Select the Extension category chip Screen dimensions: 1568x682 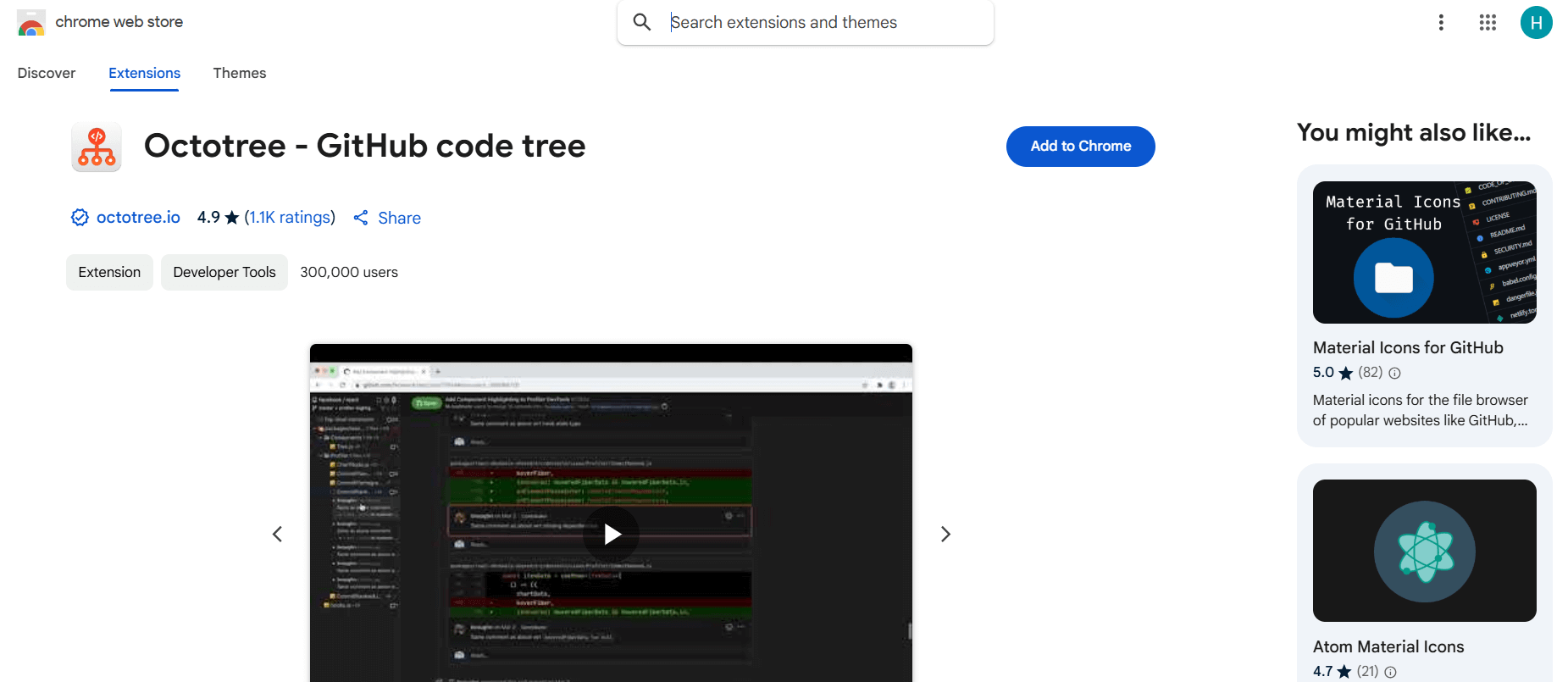point(109,272)
